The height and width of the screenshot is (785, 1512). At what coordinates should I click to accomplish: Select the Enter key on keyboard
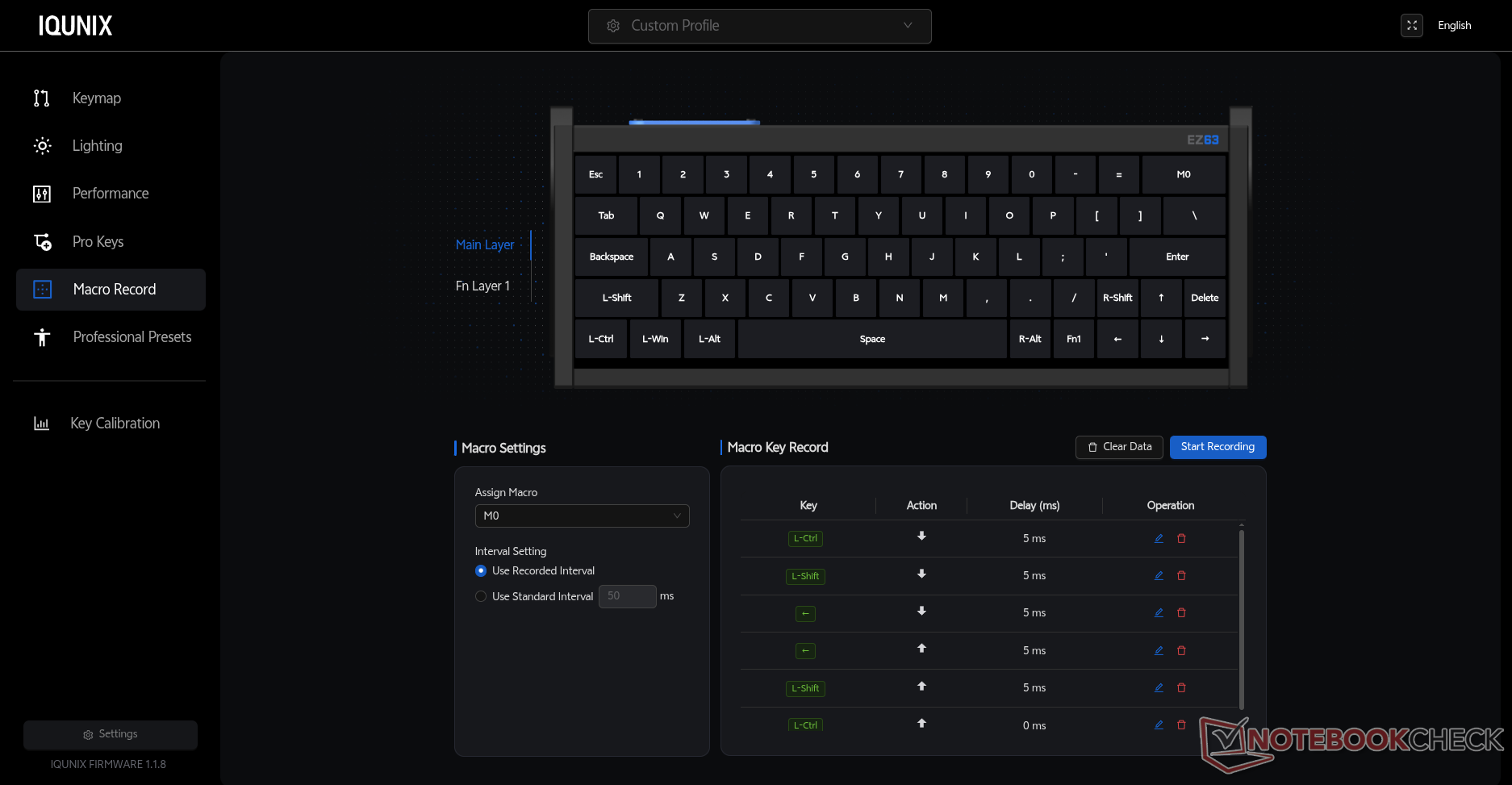point(1177,257)
